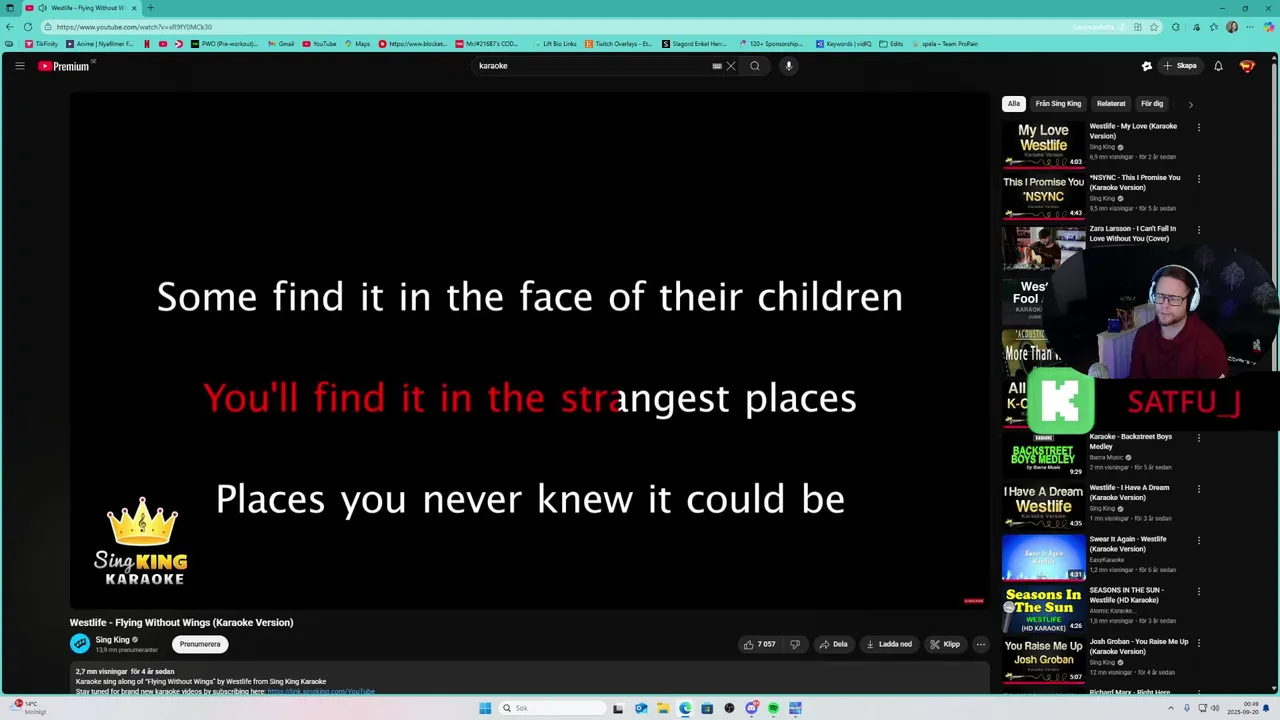Open Westlife My Love karaoke thumbnail
Viewport: 1280px width, 720px height.
1043,144
